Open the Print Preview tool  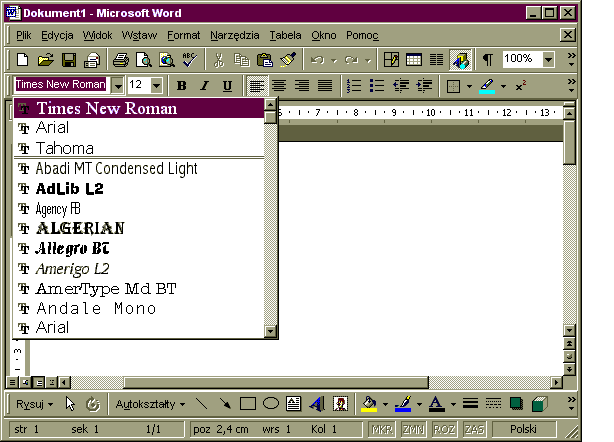[x=143, y=60]
